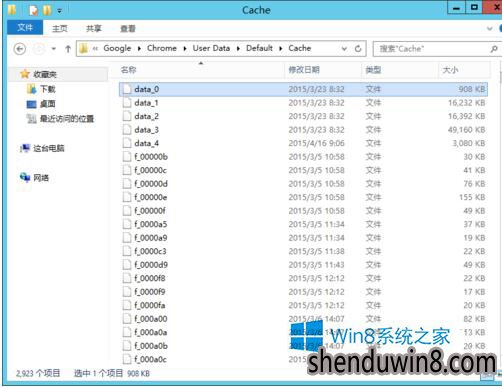Expand the address bar history dropdown
The image size is (502, 388).
[344, 49]
